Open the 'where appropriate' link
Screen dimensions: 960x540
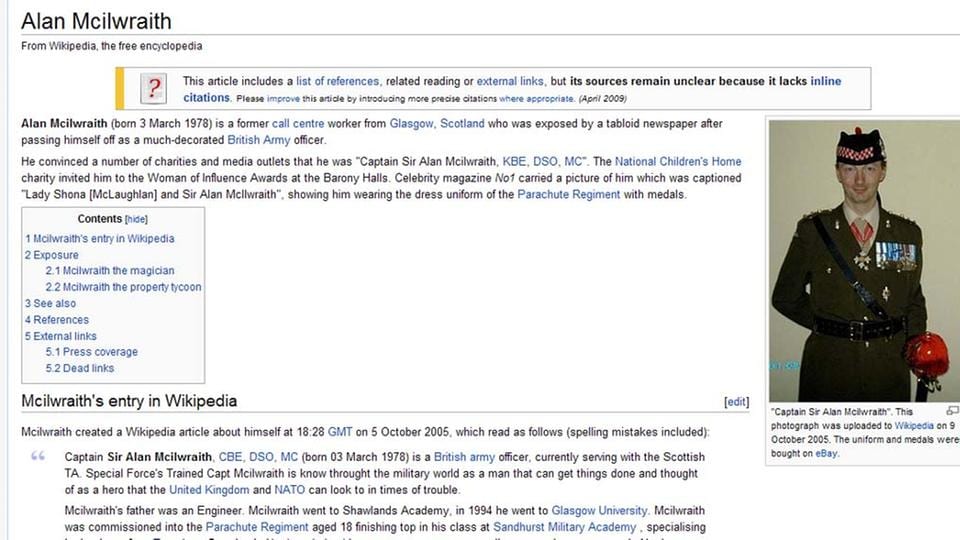click(x=536, y=99)
